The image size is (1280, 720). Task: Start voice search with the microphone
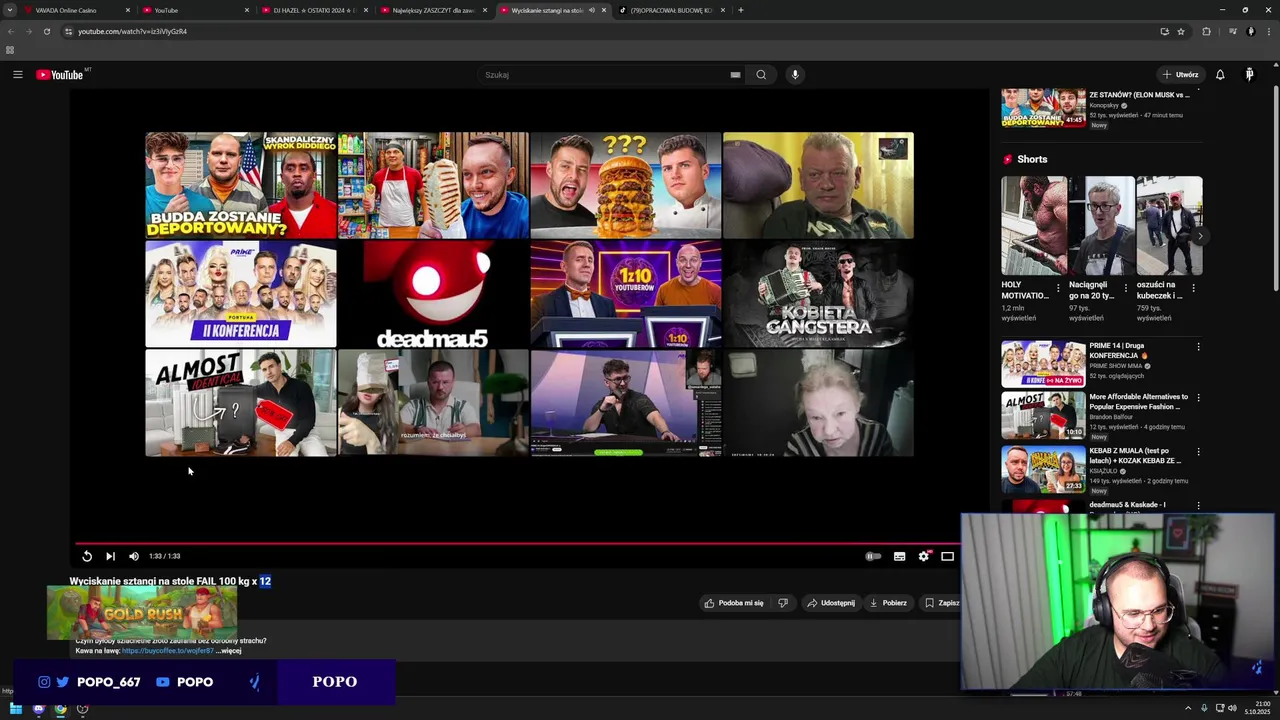(x=795, y=75)
